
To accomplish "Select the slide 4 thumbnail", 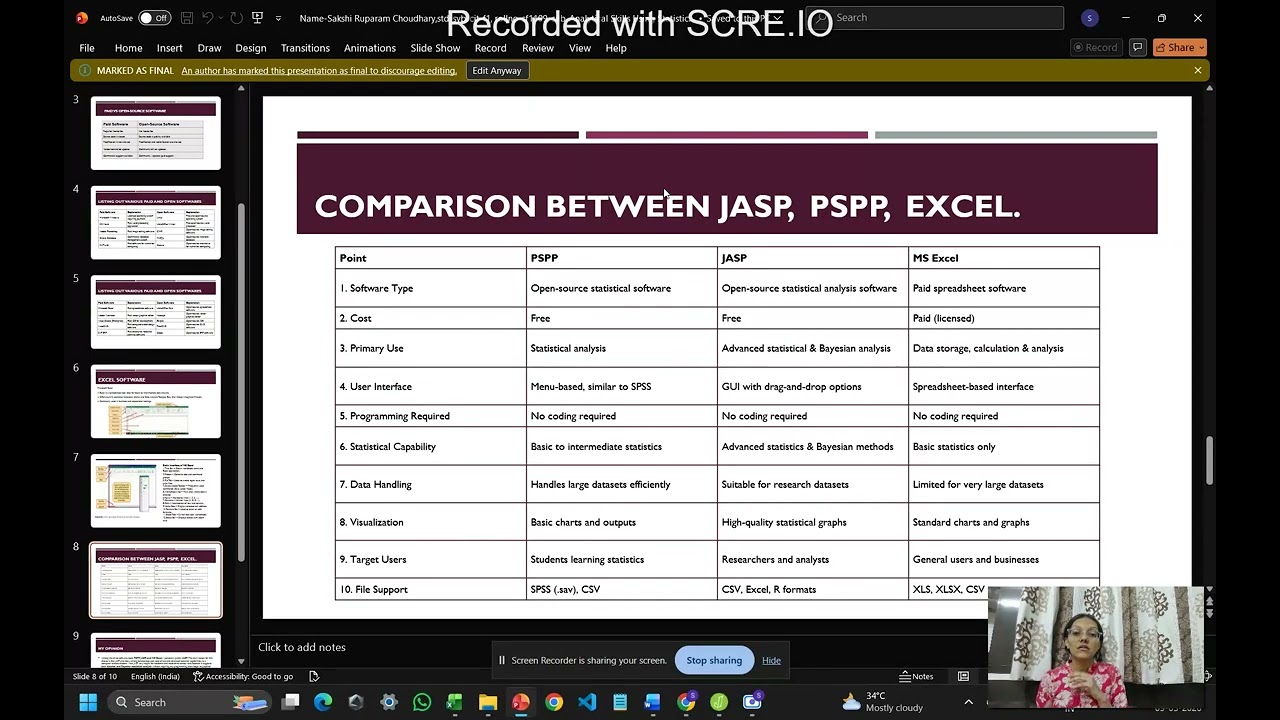I will point(156,222).
